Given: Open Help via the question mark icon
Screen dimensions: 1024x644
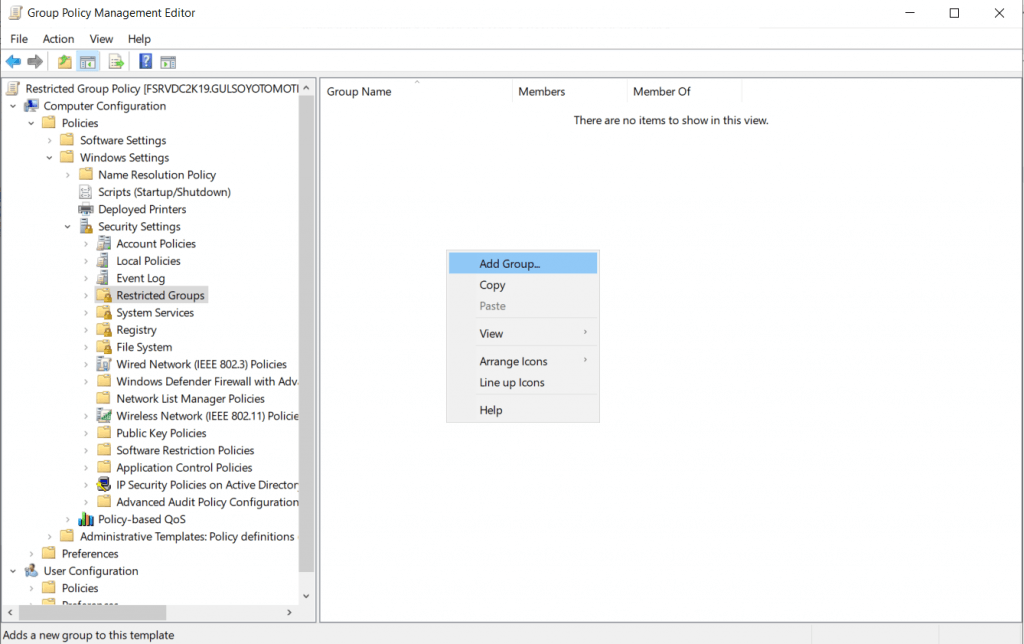Looking at the screenshot, I should (x=145, y=62).
